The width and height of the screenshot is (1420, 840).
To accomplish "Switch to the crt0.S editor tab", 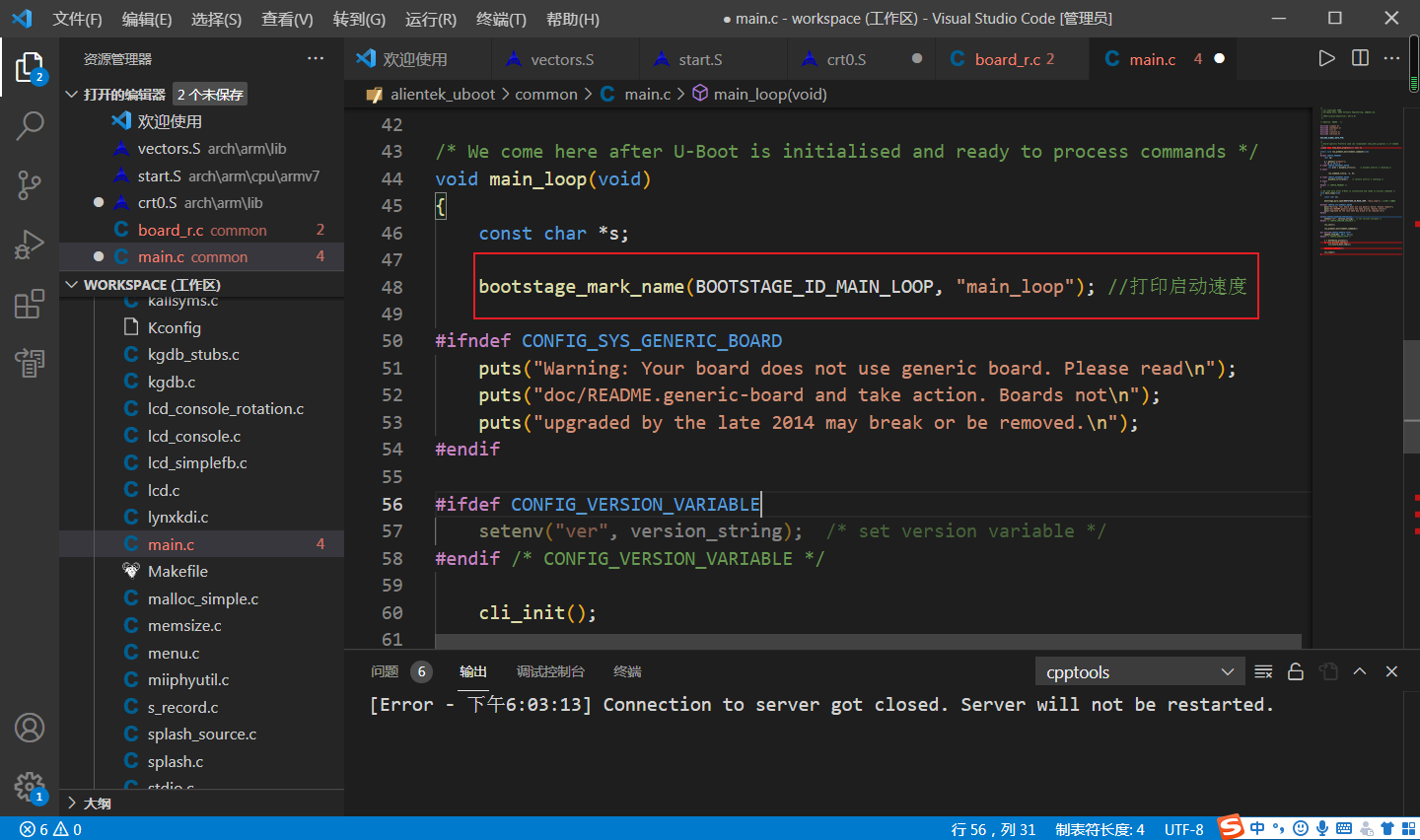I will coord(861,59).
